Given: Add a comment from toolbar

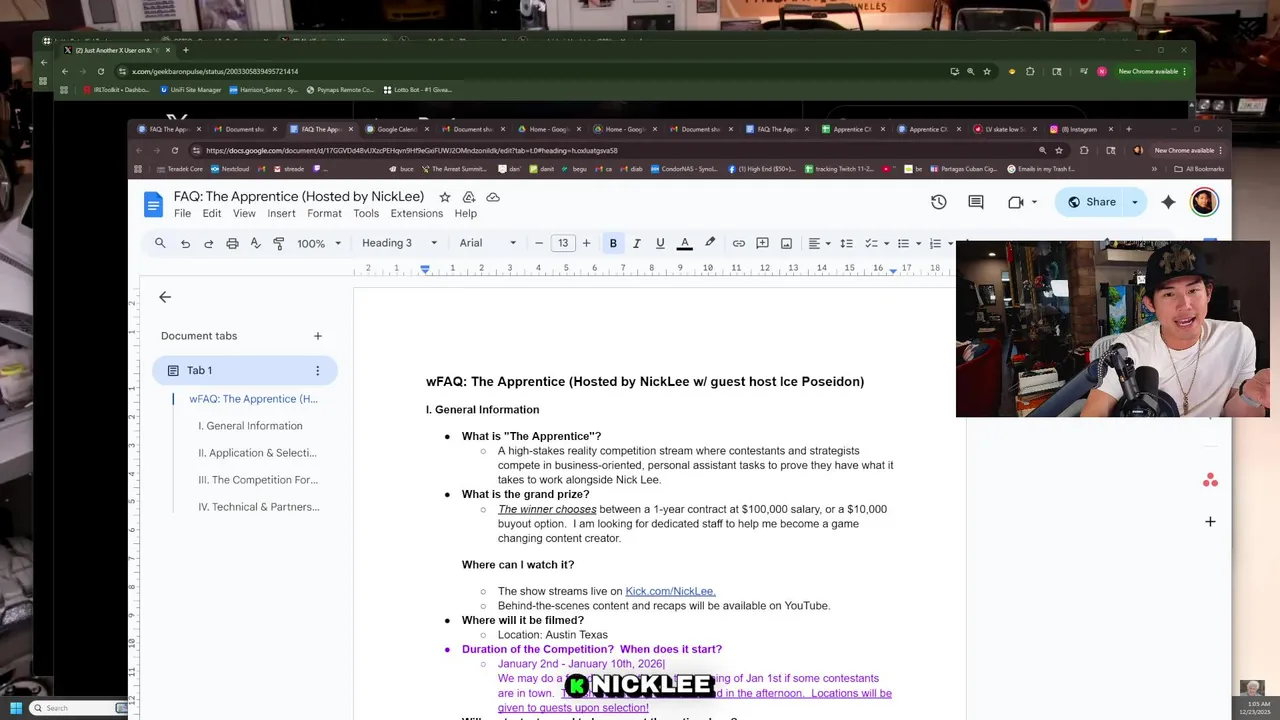Looking at the screenshot, I should point(762,243).
